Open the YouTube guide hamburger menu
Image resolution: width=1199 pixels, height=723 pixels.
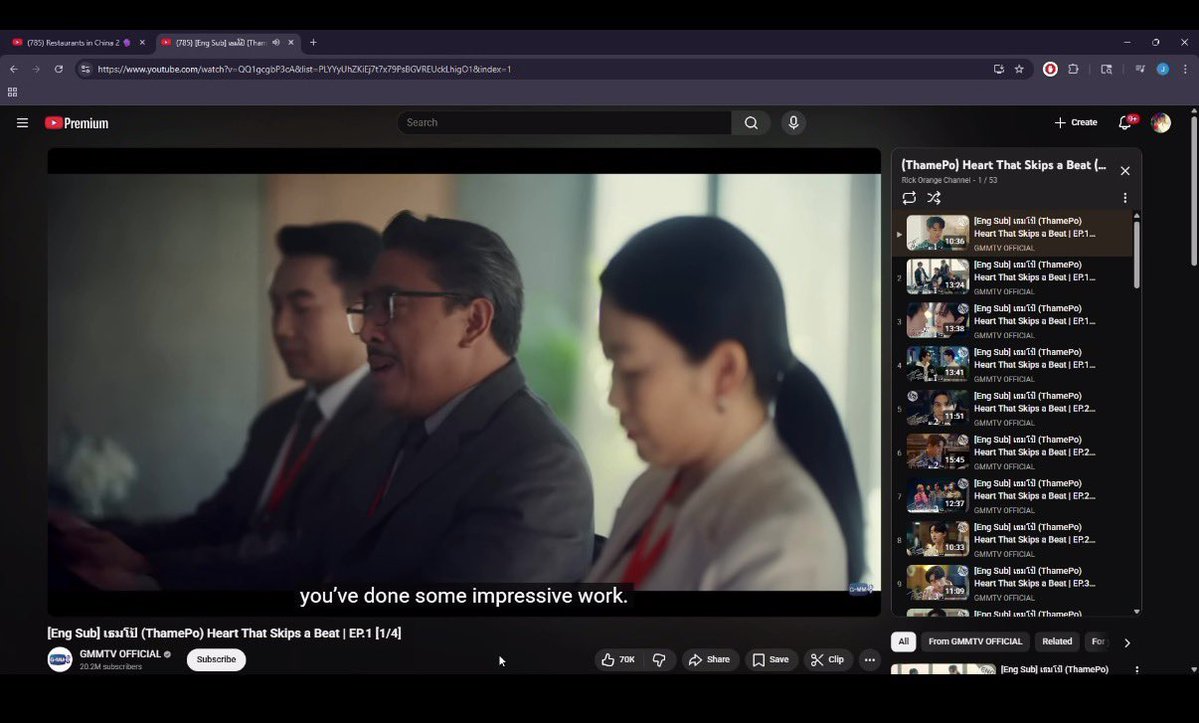(22, 123)
